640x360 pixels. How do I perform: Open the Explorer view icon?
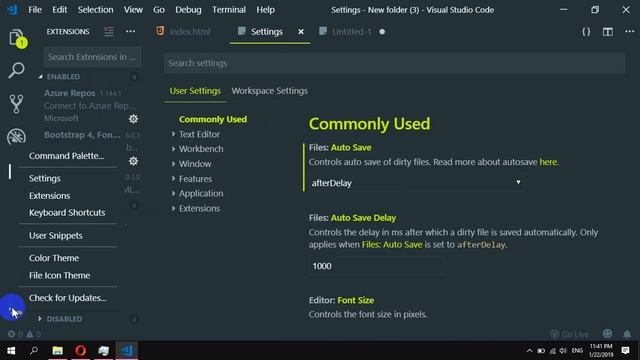16,38
